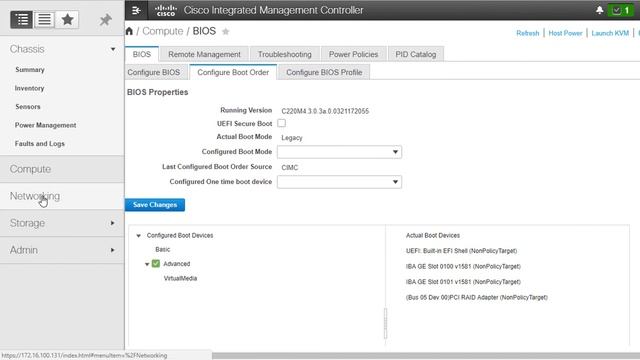Switch to the list menu view icon
Image resolution: width=640 pixels, height=360 pixels.
click(44, 20)
